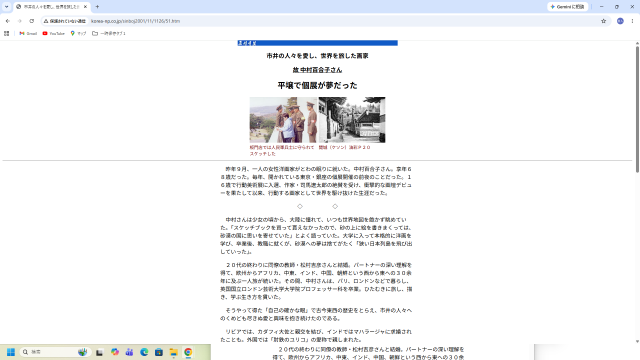Open a new tab with plus button
The height and width of the screenshot is (360, 640).
tap(97, 7)
